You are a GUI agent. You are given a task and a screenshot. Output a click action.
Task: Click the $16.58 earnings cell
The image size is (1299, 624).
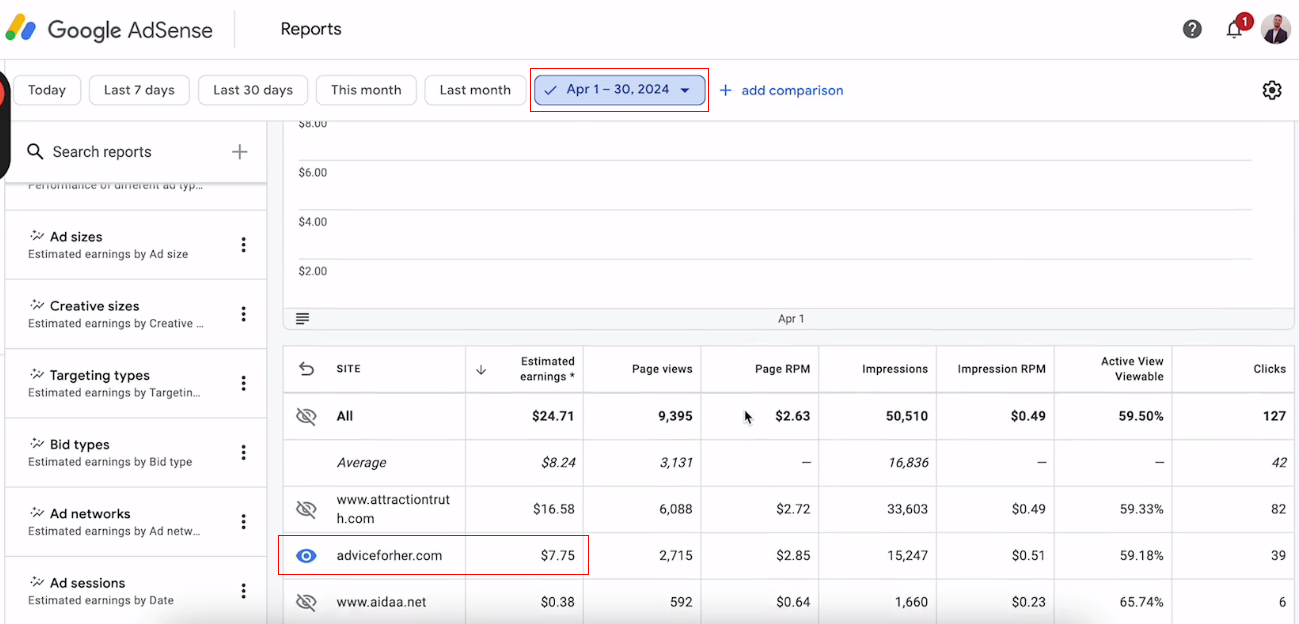point(554,509)
